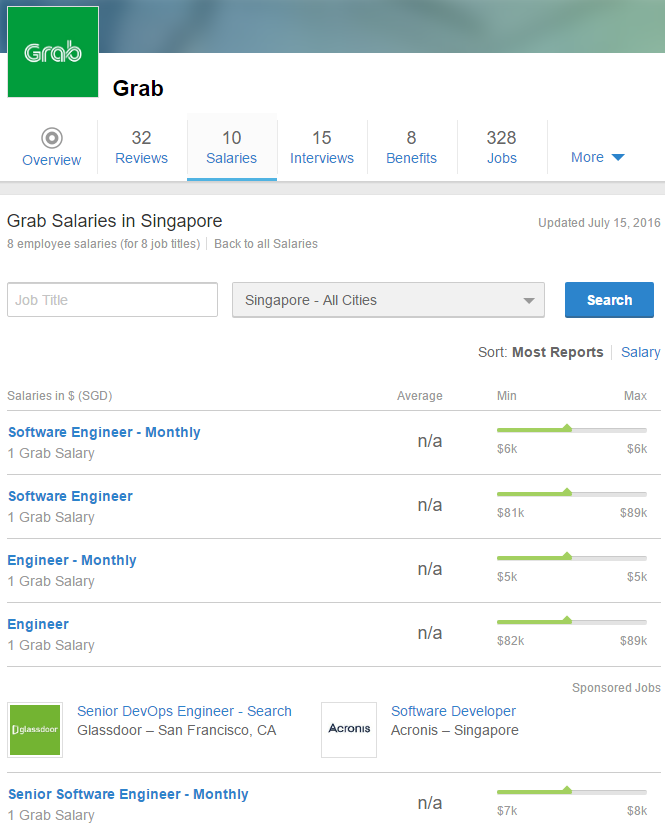Open Software Engineer - Monthly salary details
The image size is (665, 830).
point(104,433)
